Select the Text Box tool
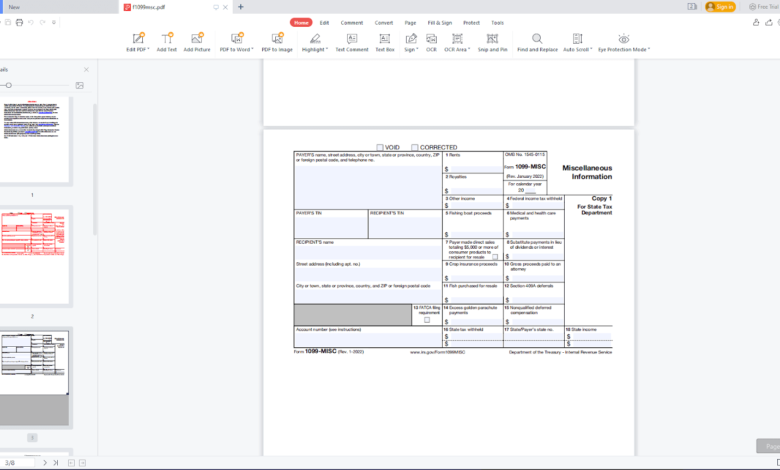The width and height of the screenshot is (780, 470). (x=385, y=42)
